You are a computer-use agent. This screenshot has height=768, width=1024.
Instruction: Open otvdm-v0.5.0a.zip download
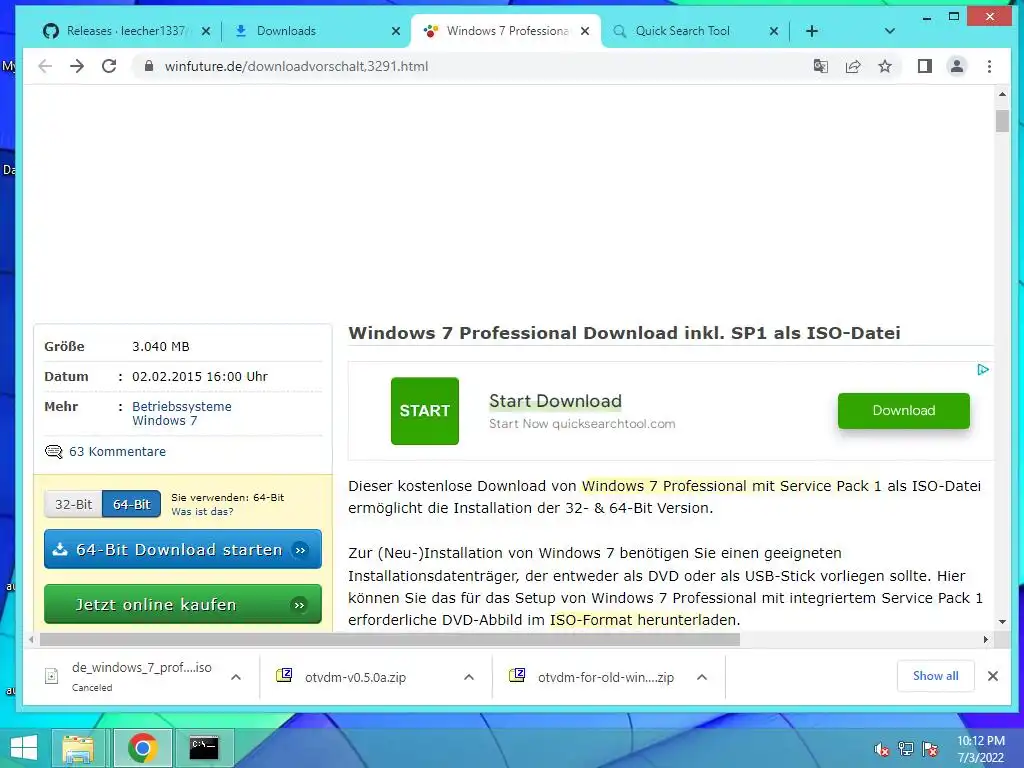[356, 677]
